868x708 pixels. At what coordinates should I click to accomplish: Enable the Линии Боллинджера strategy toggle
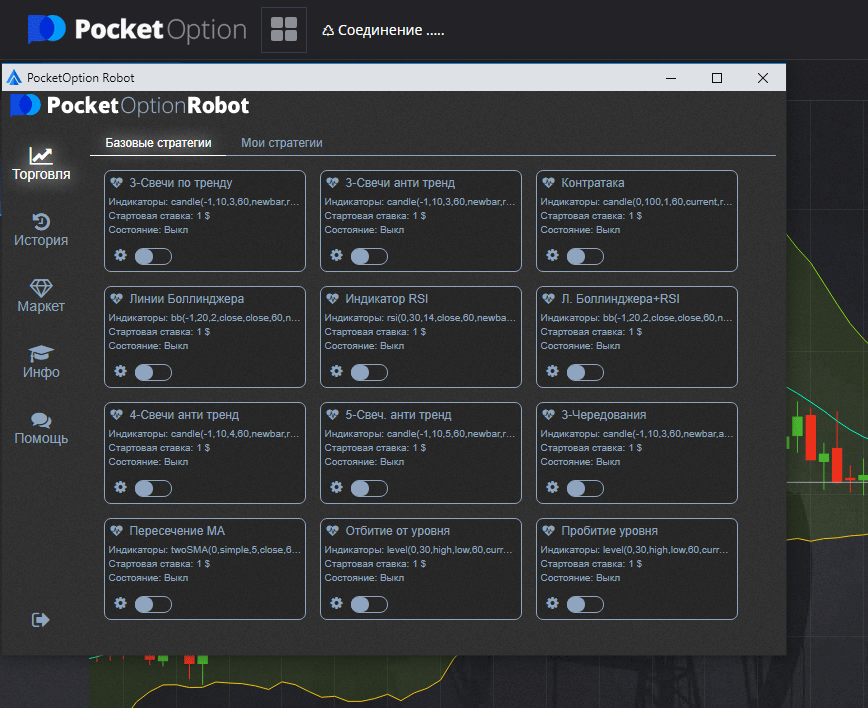pyautogui.click(x=153, y=372)
